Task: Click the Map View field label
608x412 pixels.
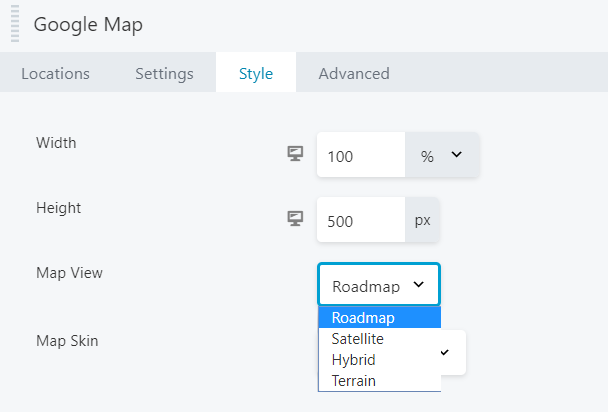Action: [69, 273]
